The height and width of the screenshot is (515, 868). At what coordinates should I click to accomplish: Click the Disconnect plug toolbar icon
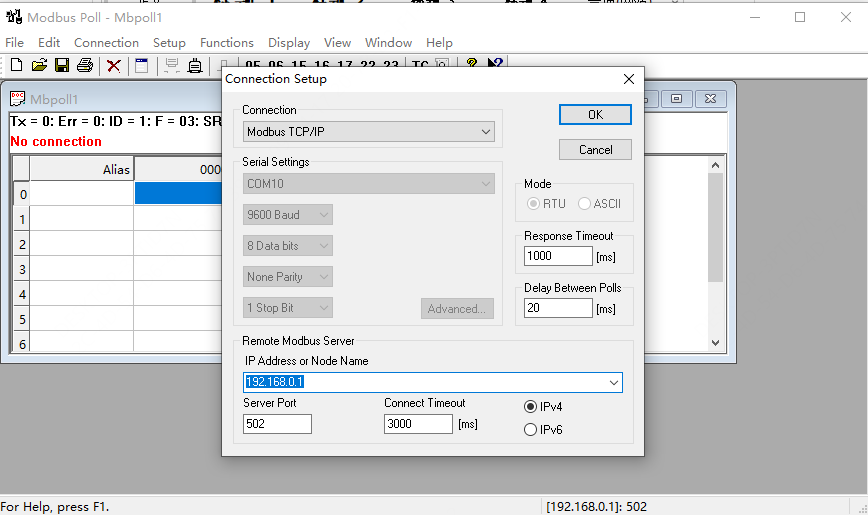tap(195, 66)
